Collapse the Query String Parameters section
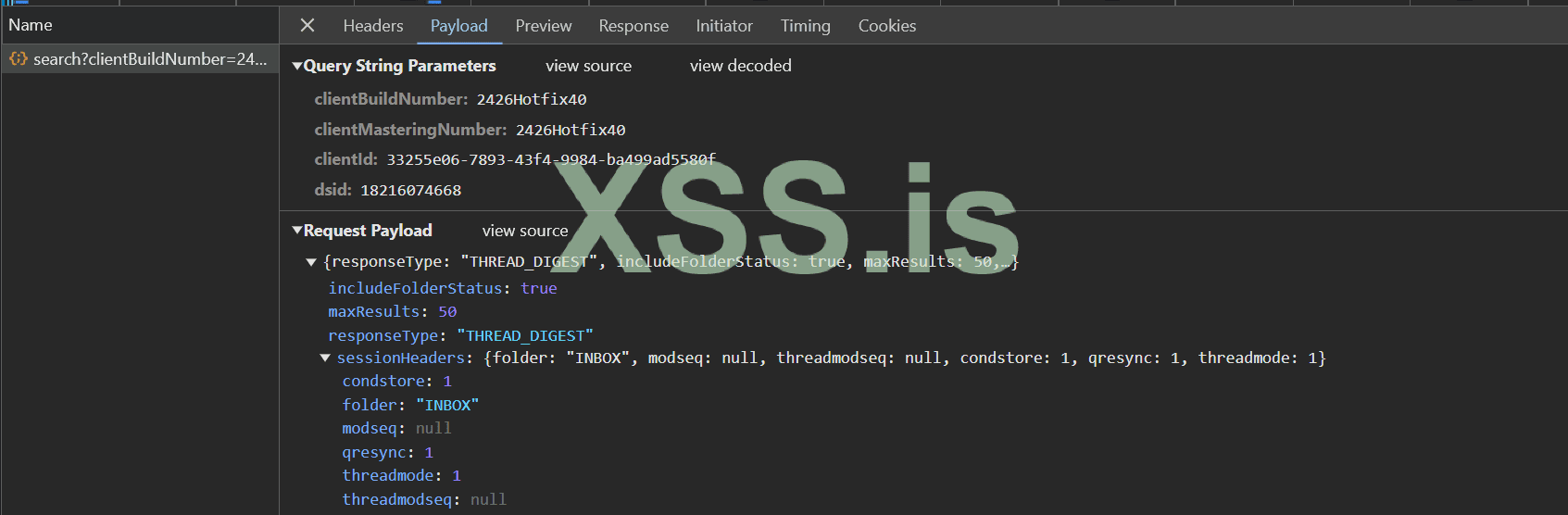Screen dimensions: 1568x515 pos(297,66)
